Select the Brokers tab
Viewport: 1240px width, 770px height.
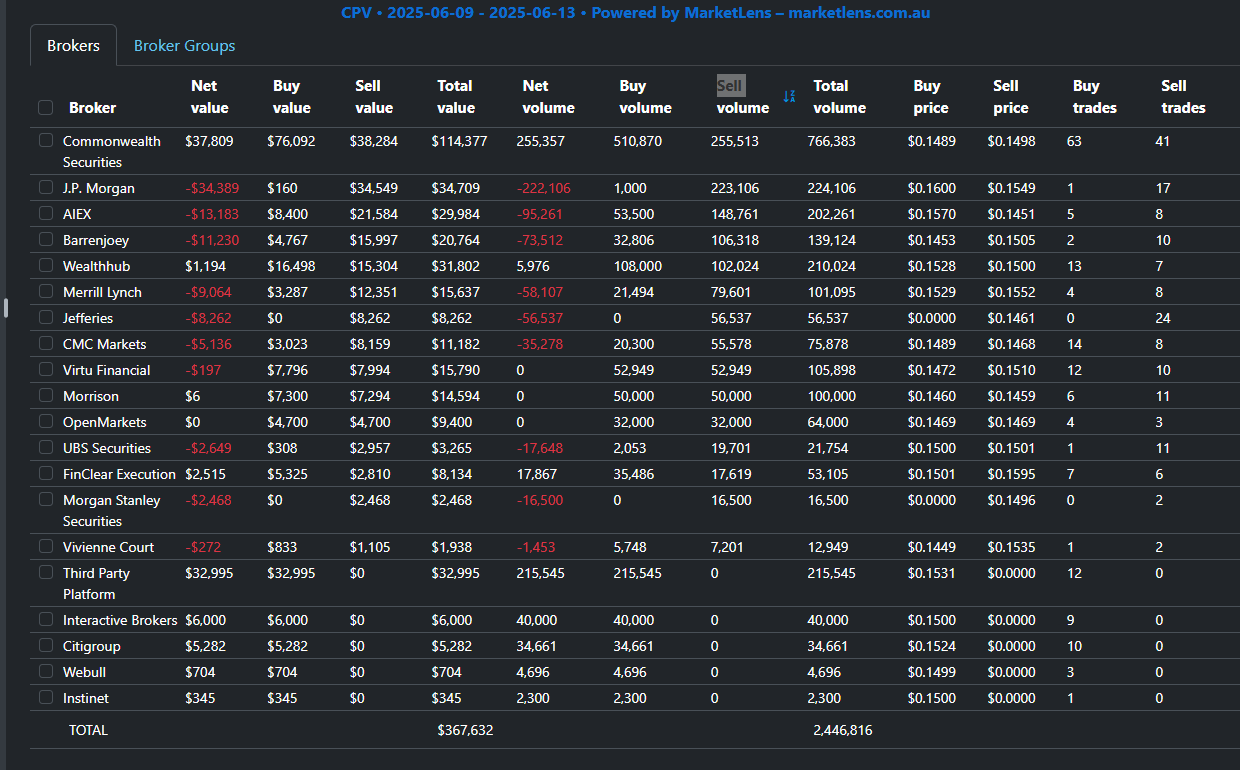[74, 46]
